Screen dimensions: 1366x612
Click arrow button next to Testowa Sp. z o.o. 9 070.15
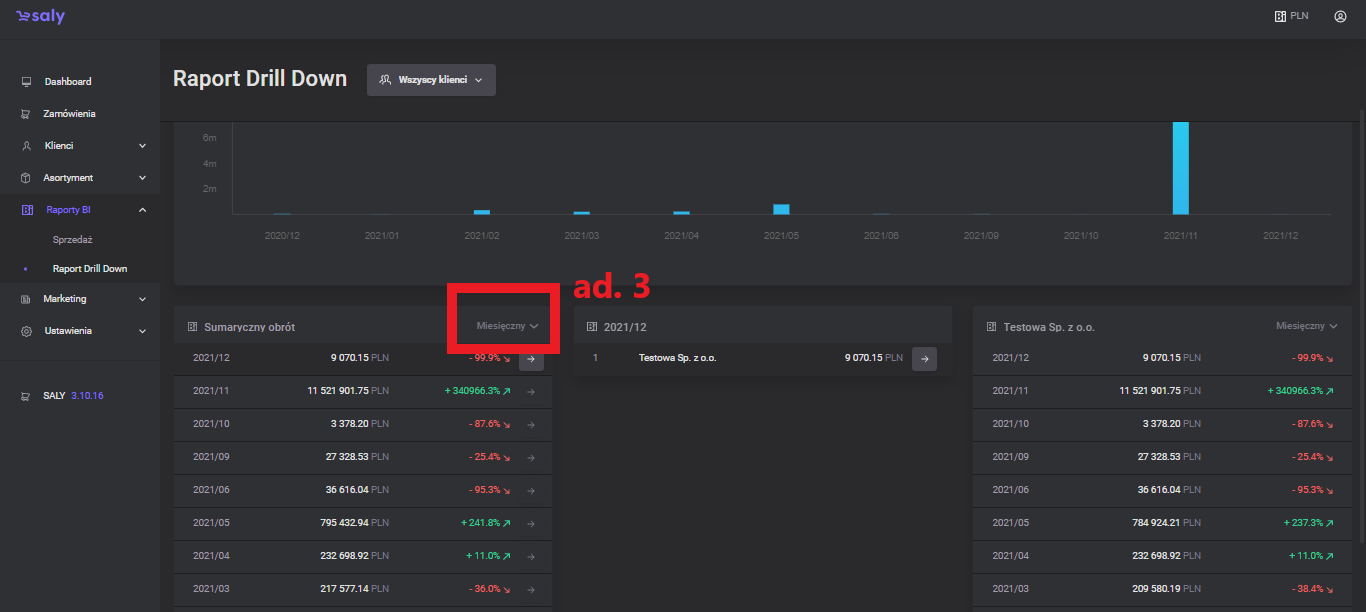click(924, 358)
